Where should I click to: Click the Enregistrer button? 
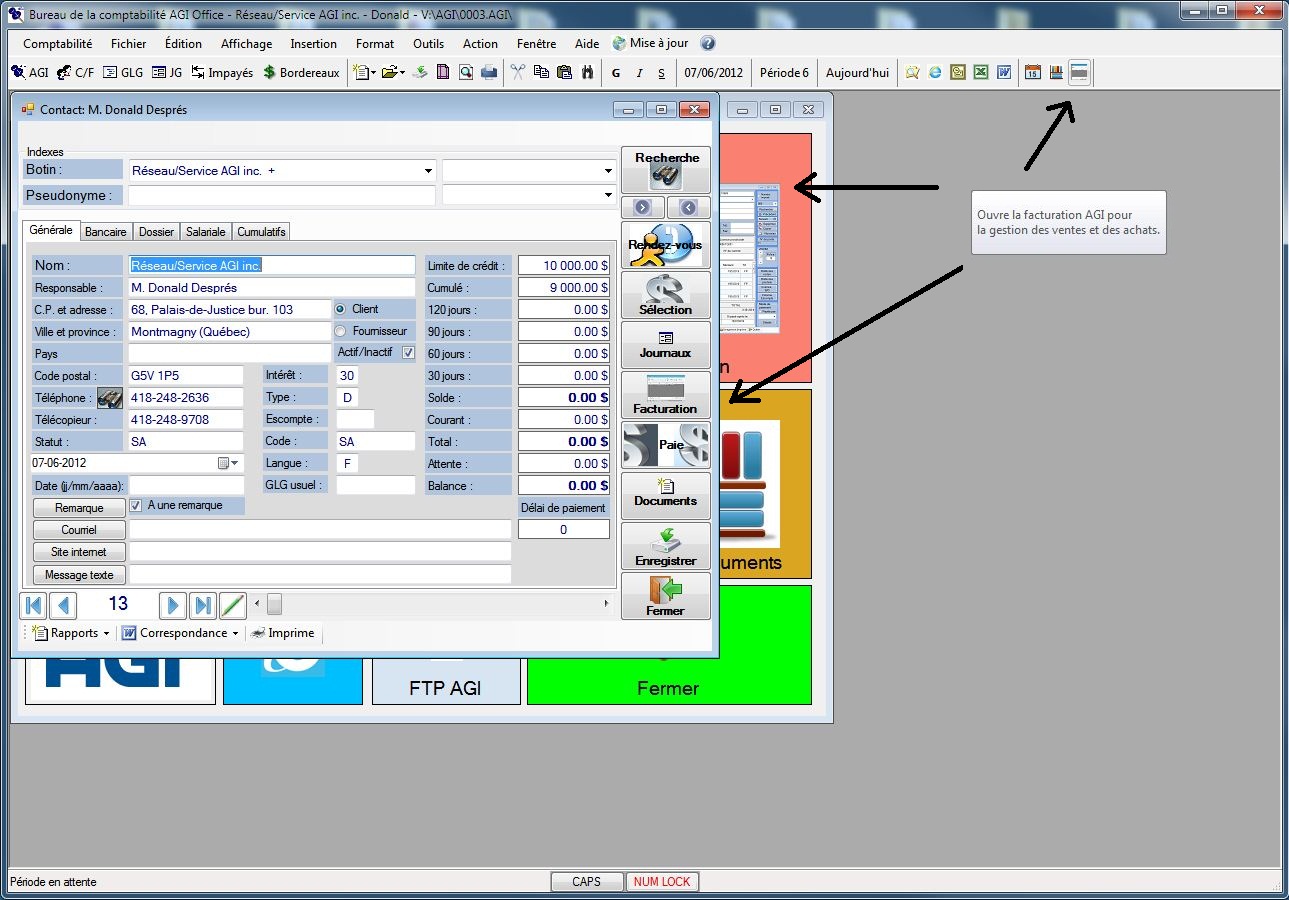(666, 546)
